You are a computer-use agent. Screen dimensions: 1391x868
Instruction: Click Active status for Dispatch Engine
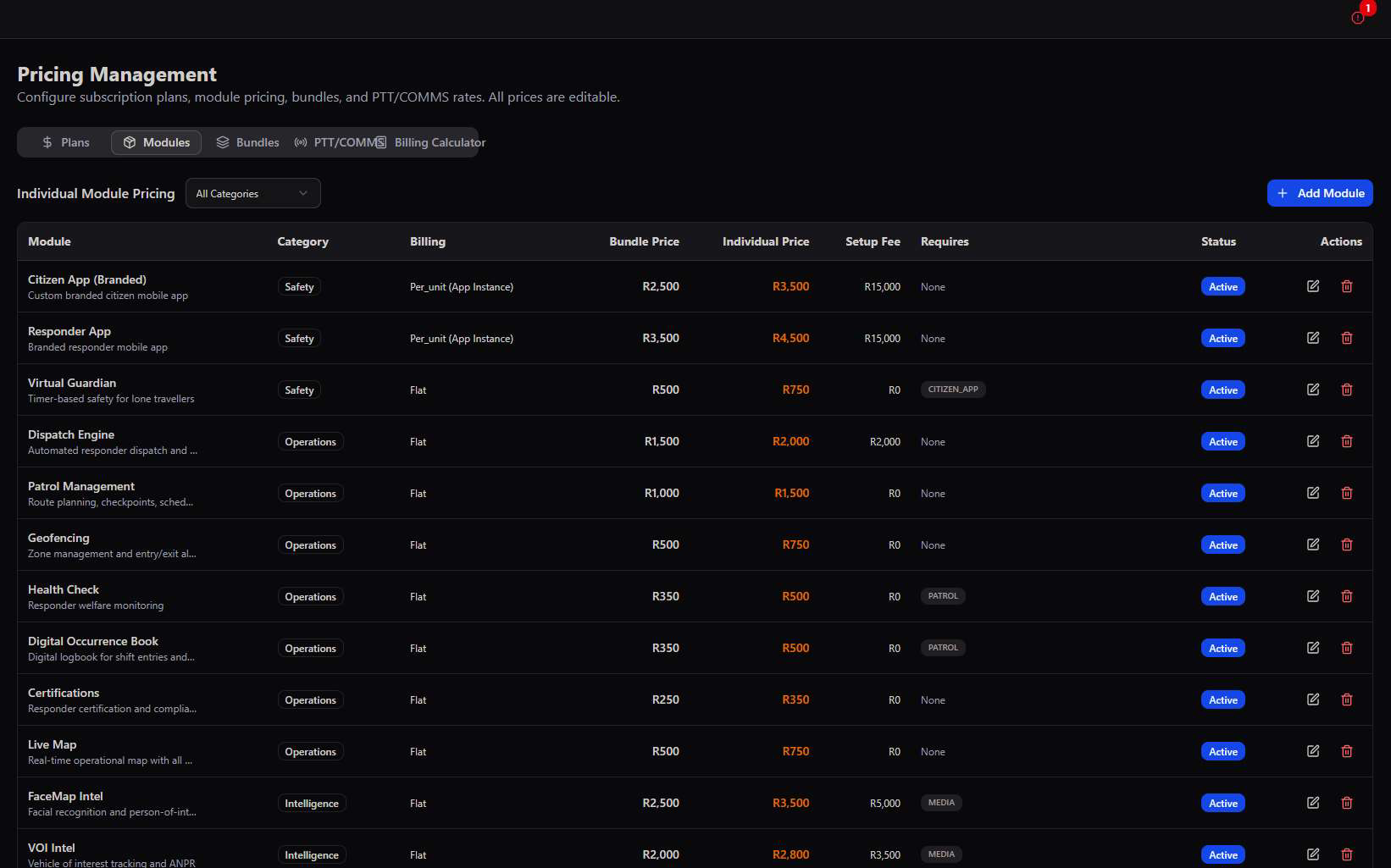tap(1223, 441)
